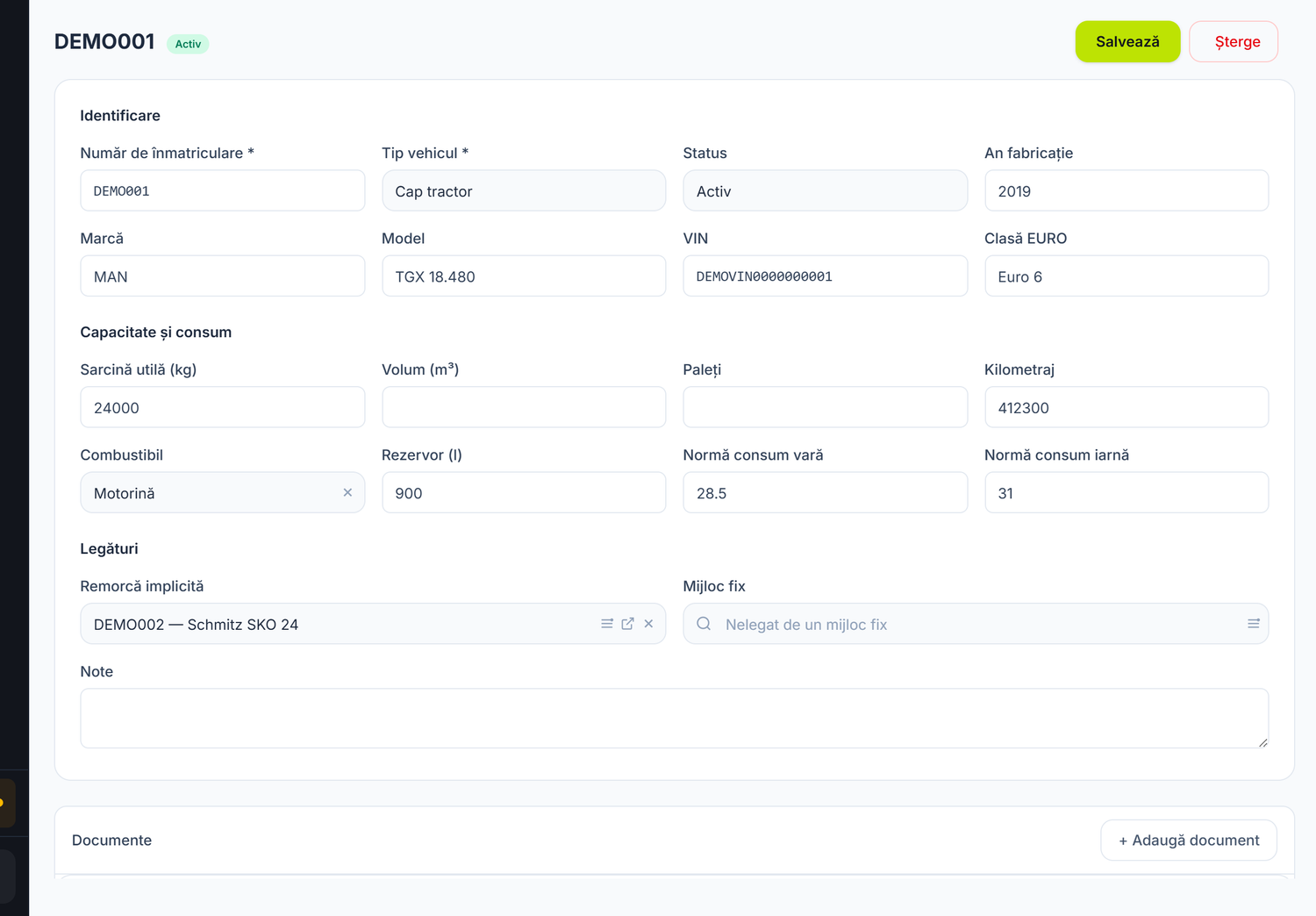Open list icon in Mijloc fix field
The width and height of the screenshot is (1316, 916).
pos(1254,624)
